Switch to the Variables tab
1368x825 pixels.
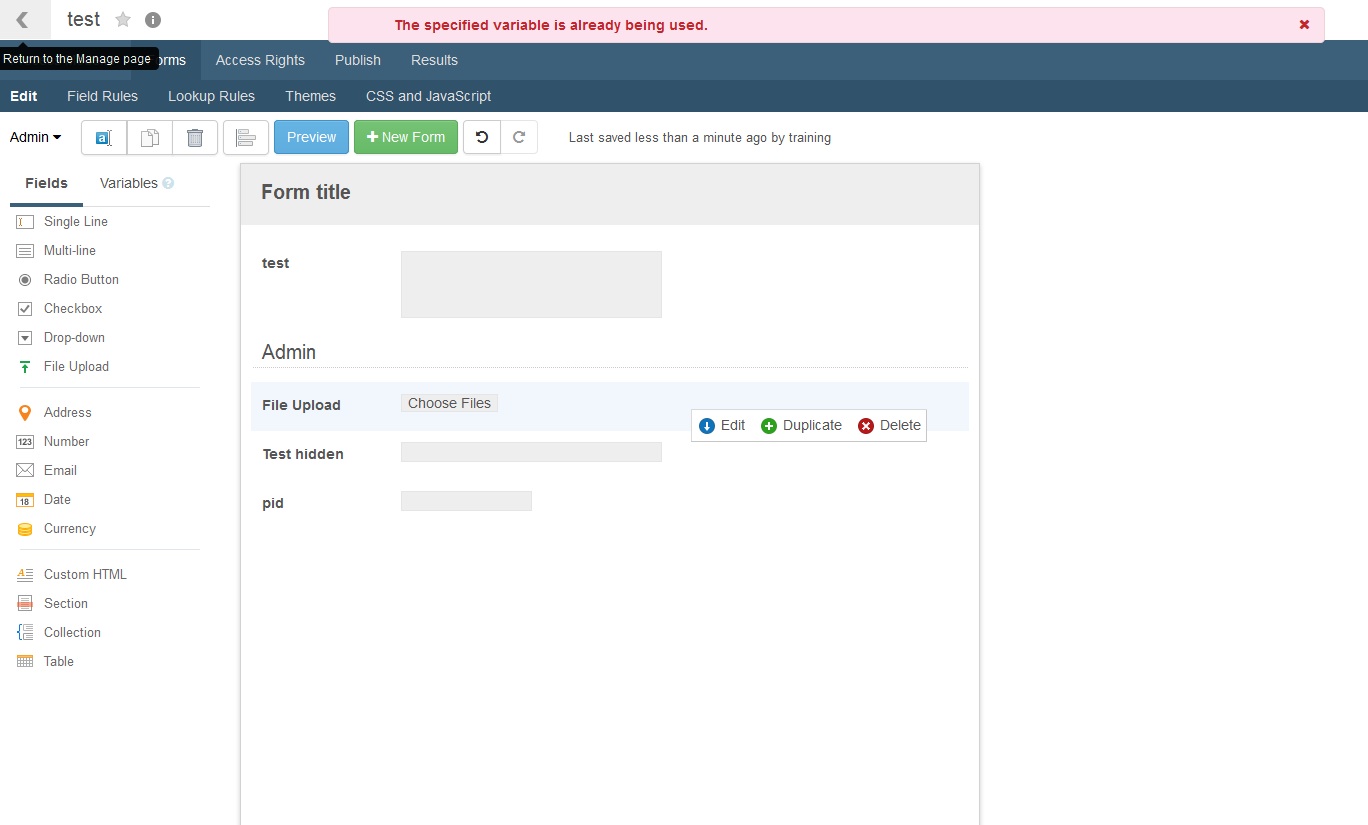click(x=129, y=184)
